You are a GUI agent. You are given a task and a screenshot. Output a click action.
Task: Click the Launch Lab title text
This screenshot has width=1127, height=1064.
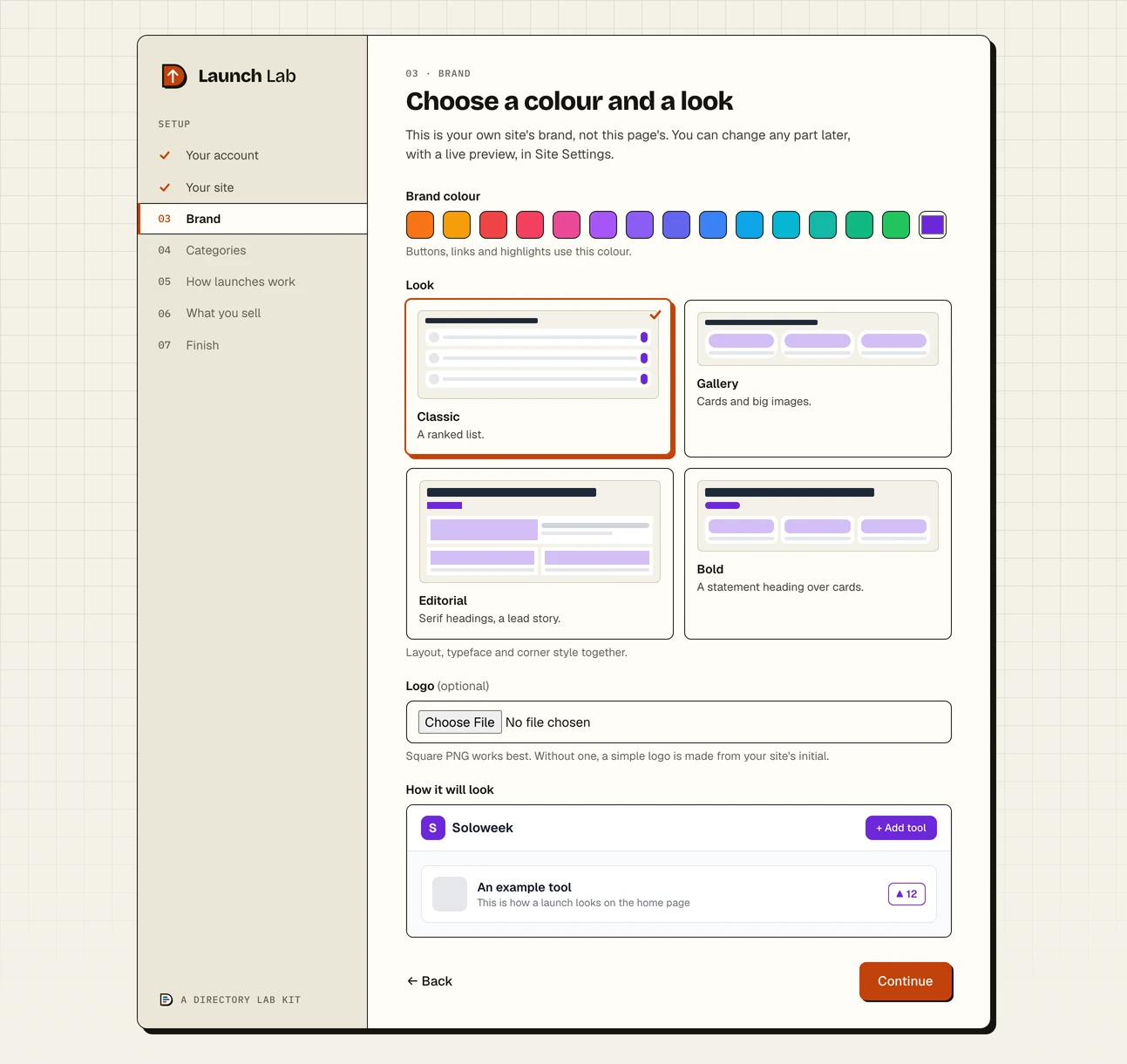coord(247,76)
